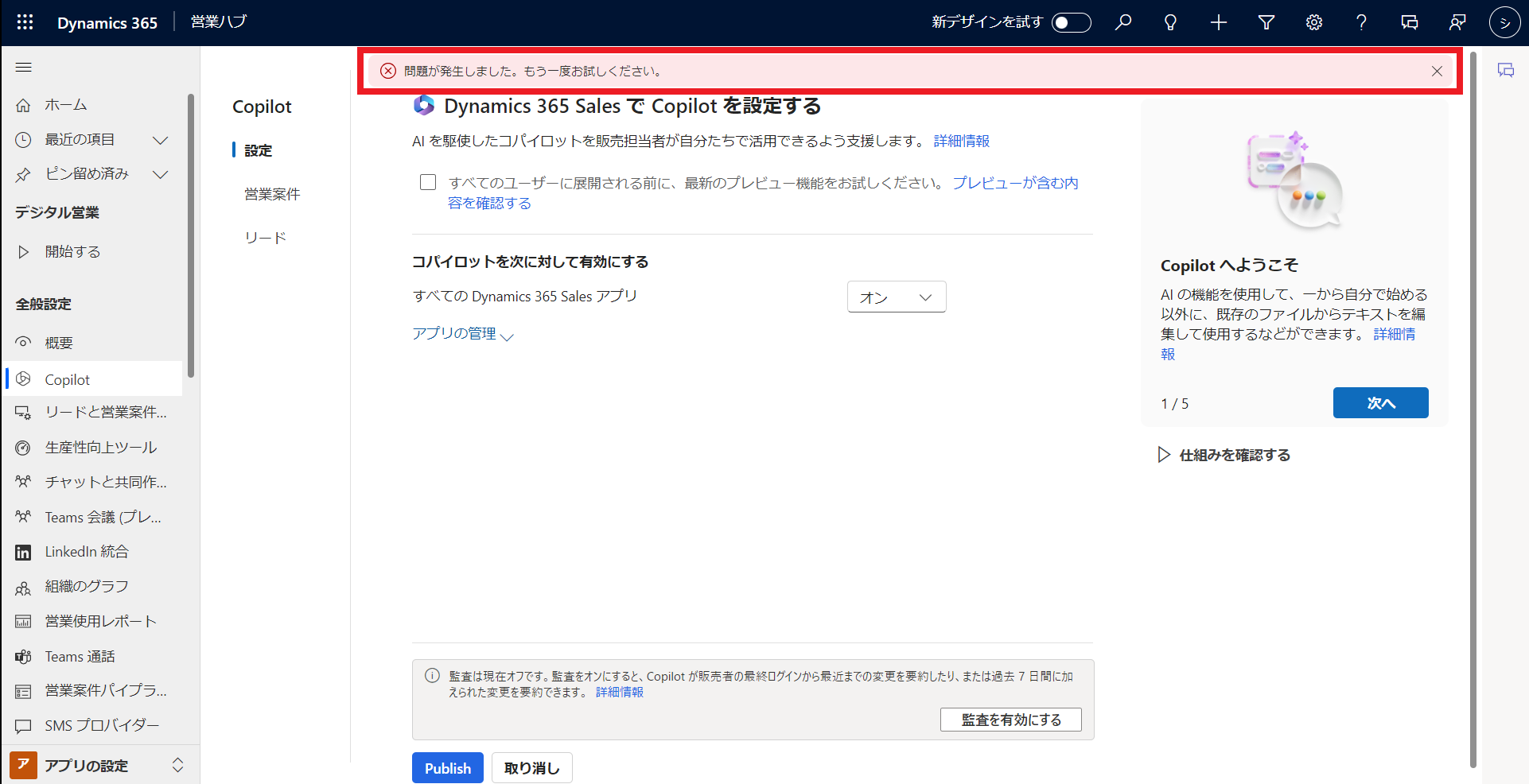This screenshot has height=784, width=1529.
Task: Click 詳細情報 link in audit notice
Action: click(x=620, y=693)
